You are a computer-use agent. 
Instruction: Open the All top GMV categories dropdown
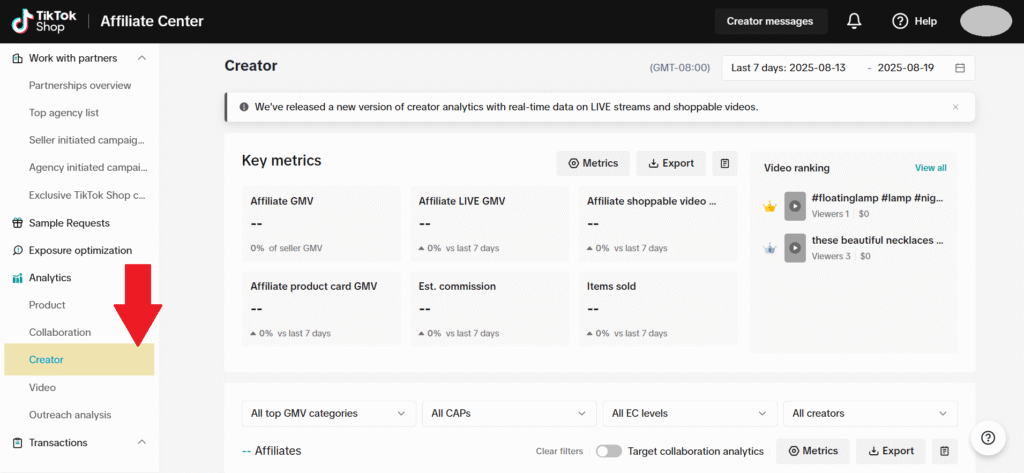point(328,413)
